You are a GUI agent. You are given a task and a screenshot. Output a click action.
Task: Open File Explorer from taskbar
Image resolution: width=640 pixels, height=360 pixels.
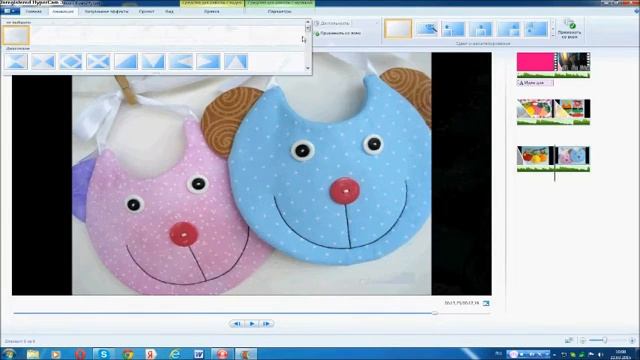tap(33, 354)
